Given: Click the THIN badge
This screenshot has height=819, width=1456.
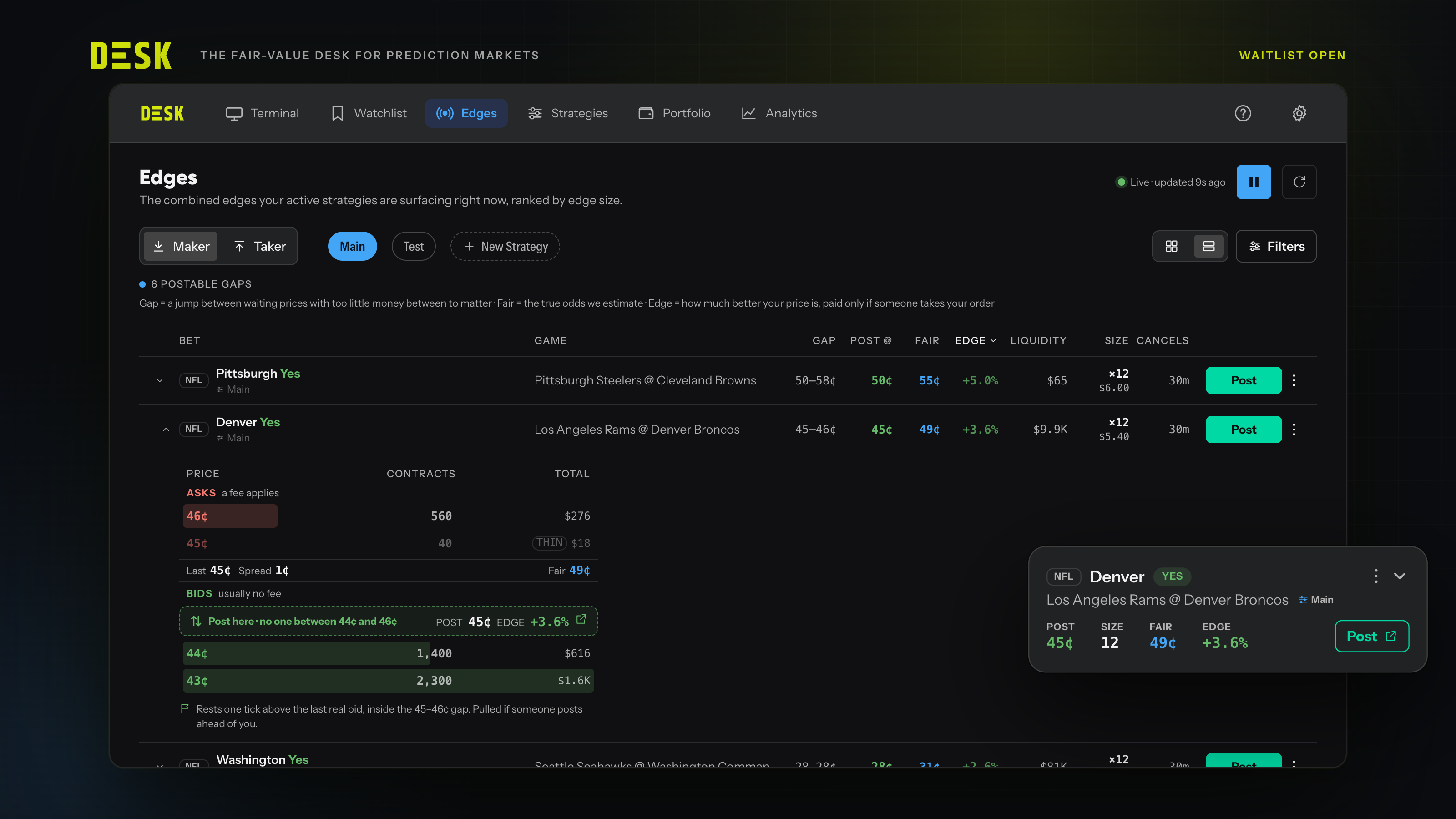Looking at the screenshot, I should click(549, 543).
